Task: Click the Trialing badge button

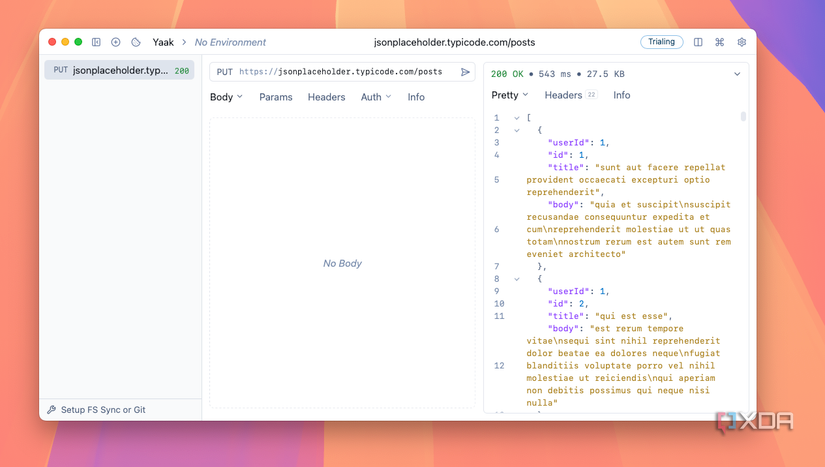Action: click(x=661, y=42)
